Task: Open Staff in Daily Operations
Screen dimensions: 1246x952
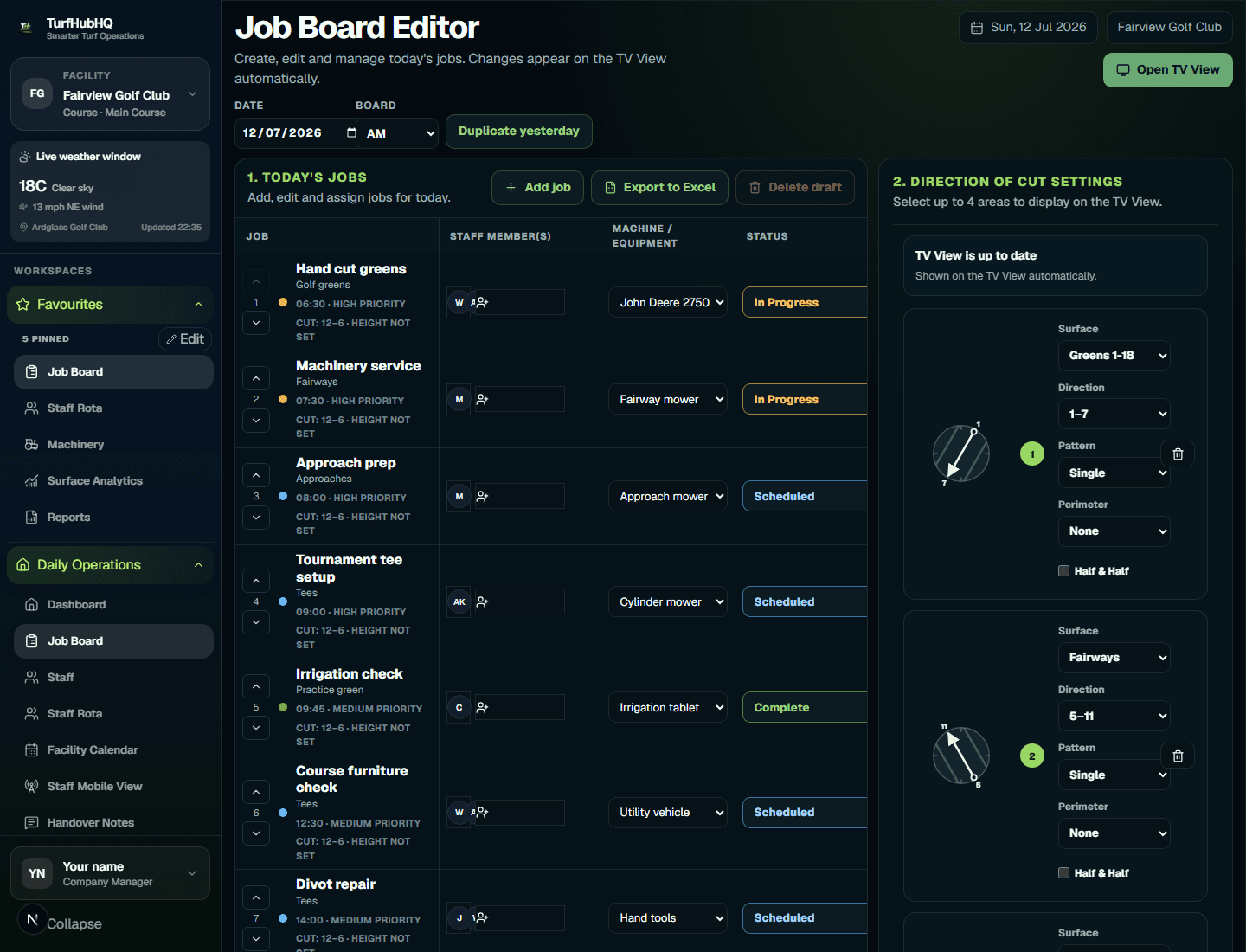Action: point(113,678)
